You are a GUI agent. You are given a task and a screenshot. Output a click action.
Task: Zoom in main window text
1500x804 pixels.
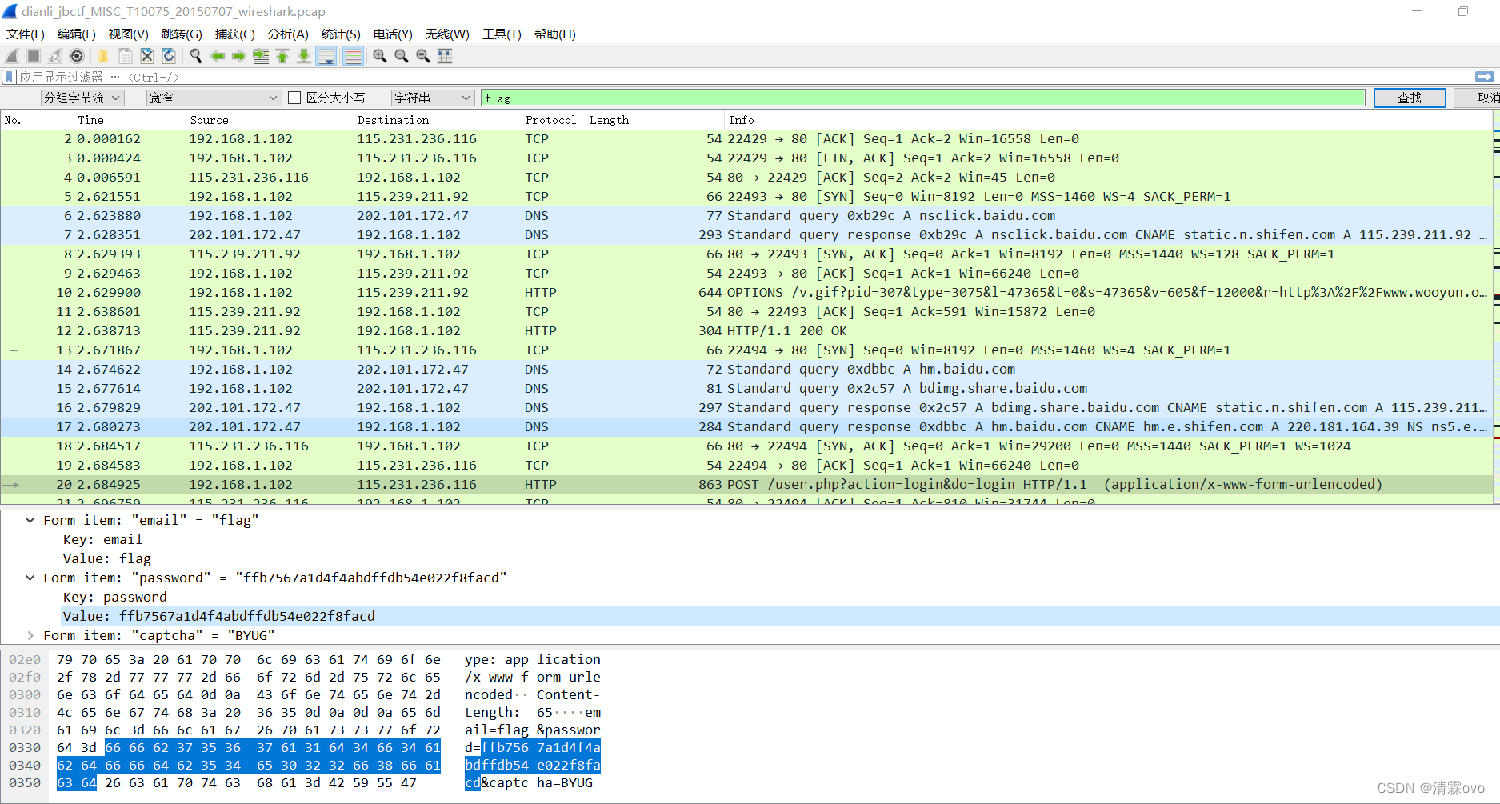(x=380, y=56)
